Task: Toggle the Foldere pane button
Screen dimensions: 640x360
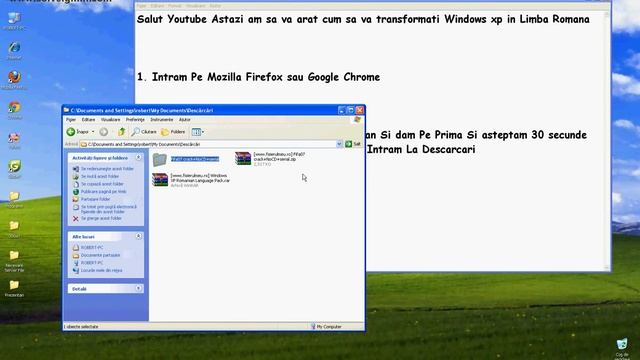Action: pyautogui.click(x=173, y=132)
